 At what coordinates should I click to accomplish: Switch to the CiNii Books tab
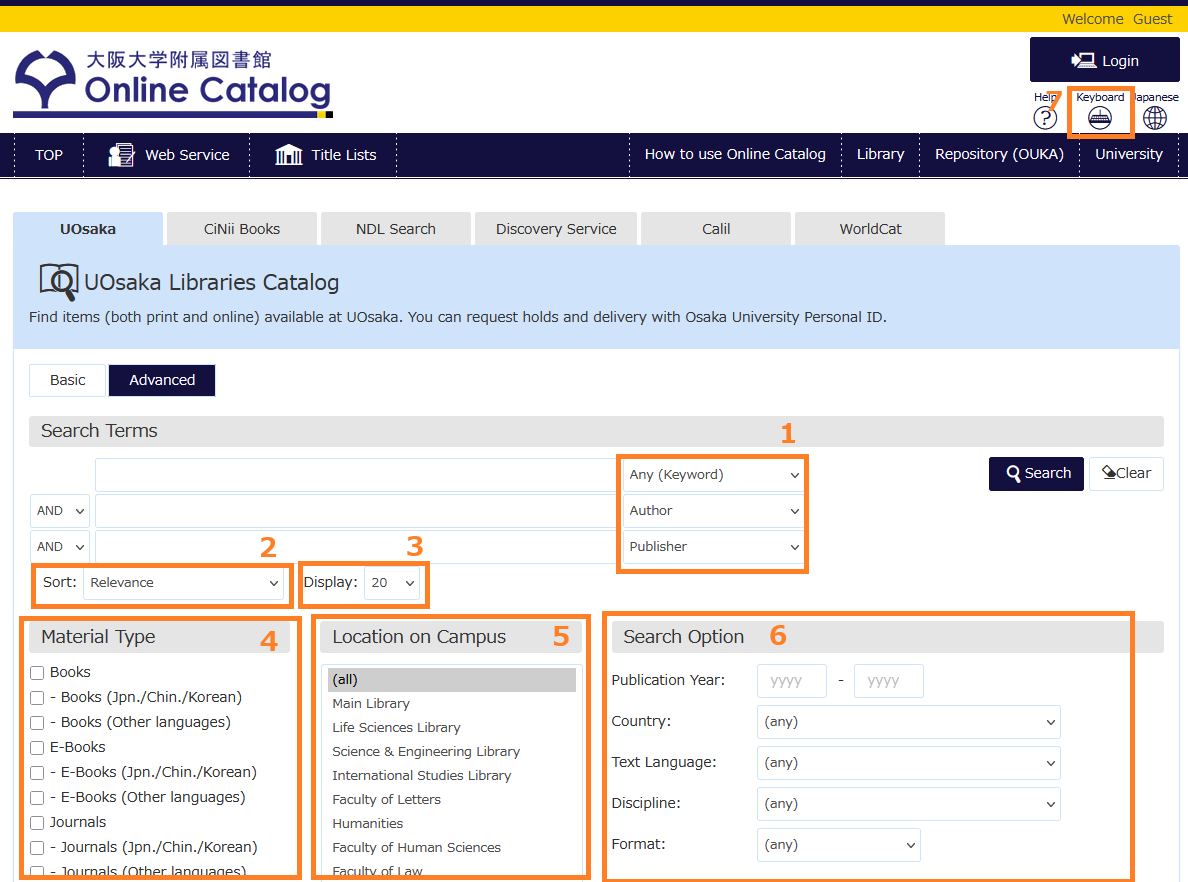(x=242, y=229)
